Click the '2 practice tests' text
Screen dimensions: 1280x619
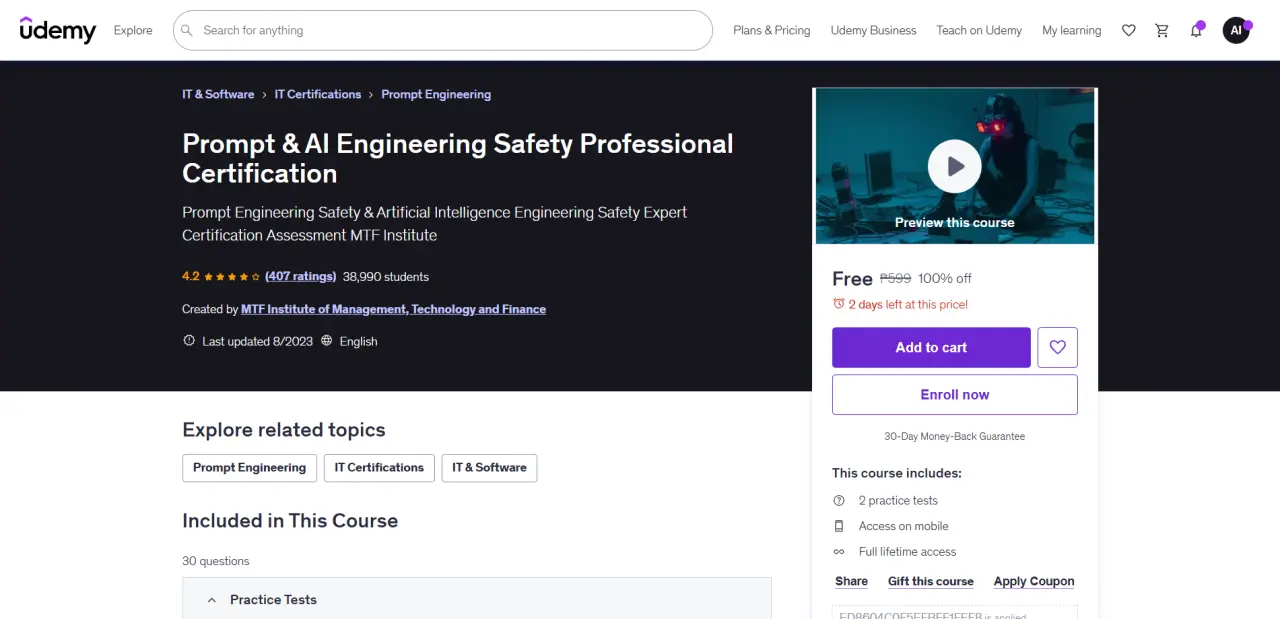(x=898, y=500)
